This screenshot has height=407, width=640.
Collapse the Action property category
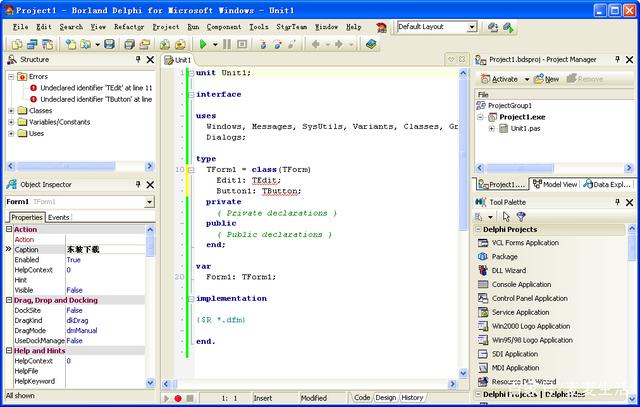[9, 229]
